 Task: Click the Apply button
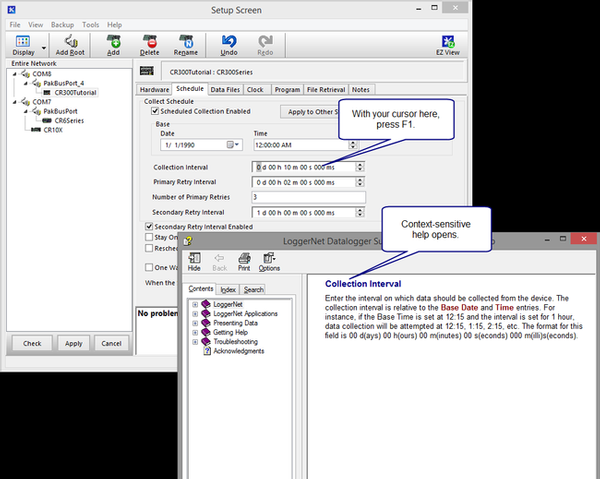tap(74, 343)
